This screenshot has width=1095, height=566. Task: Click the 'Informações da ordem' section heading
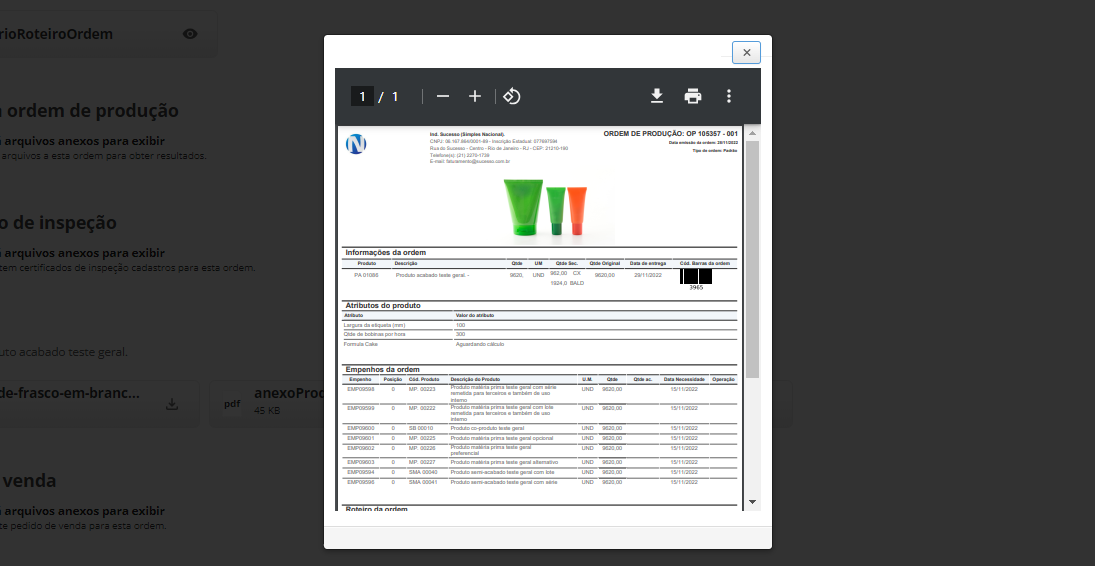click(x=385, y=252)
